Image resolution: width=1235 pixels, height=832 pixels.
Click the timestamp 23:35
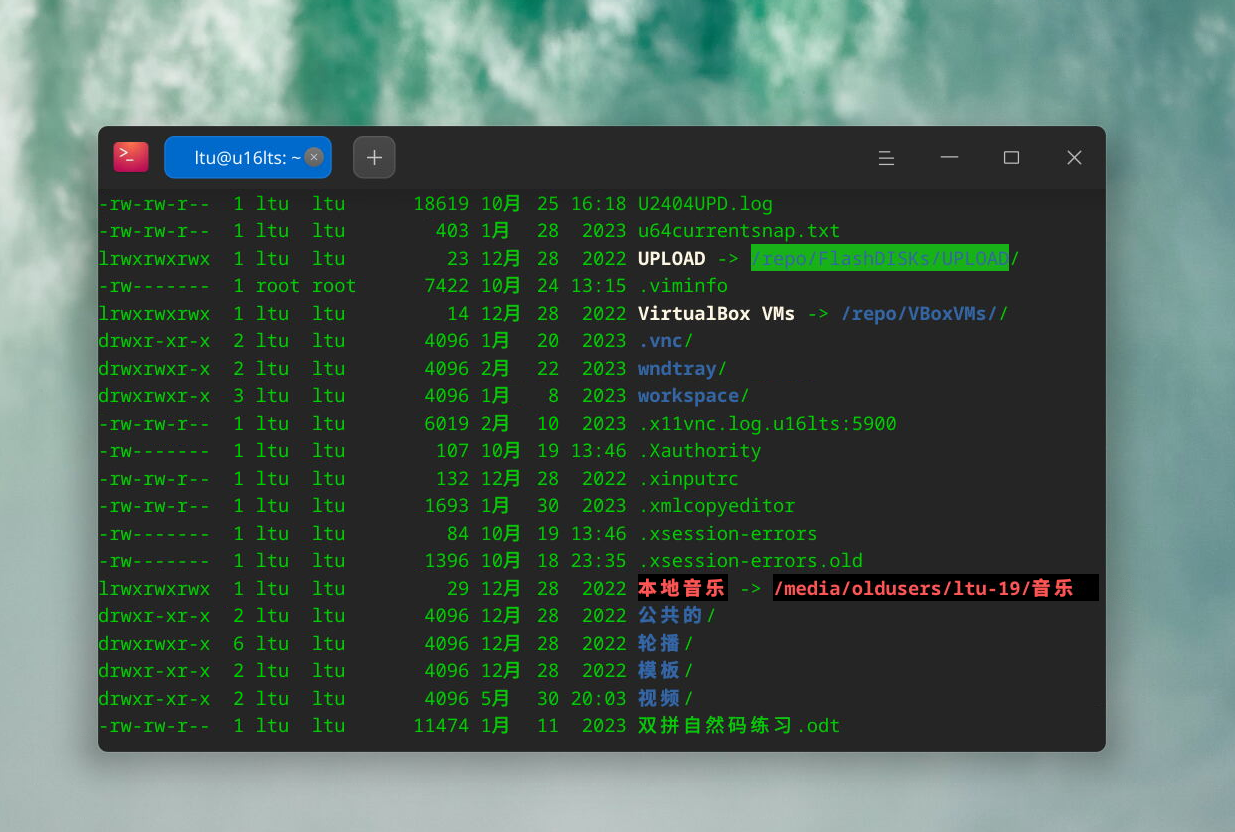point(598,561)
